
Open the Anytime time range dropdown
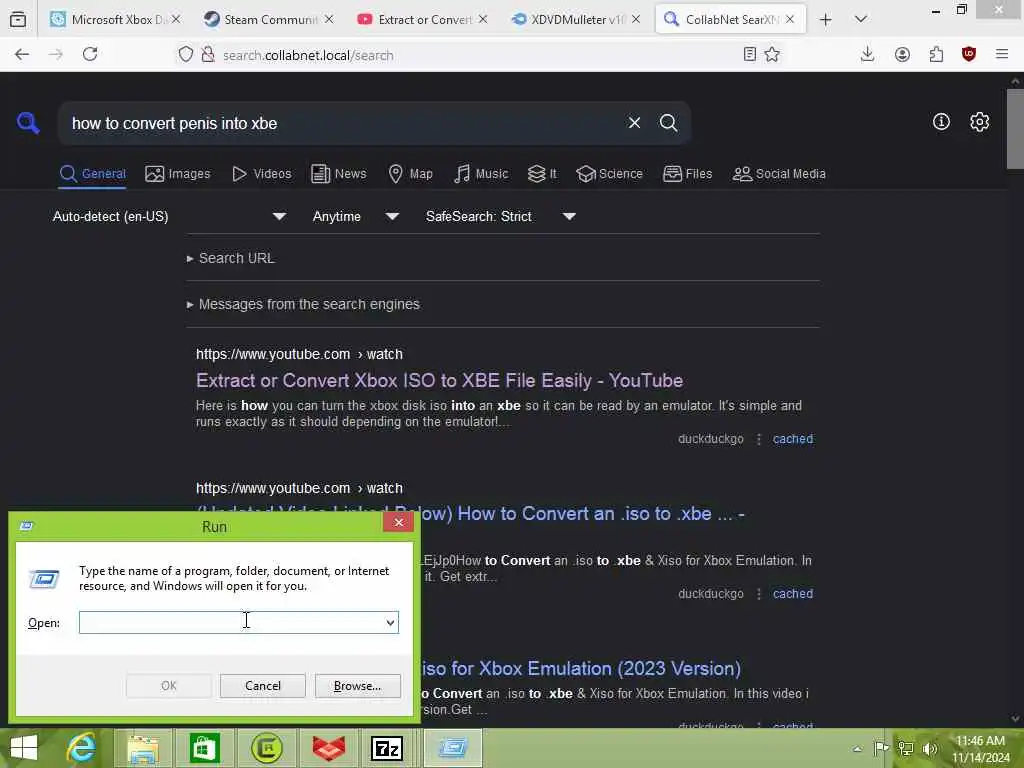(355, 216)
